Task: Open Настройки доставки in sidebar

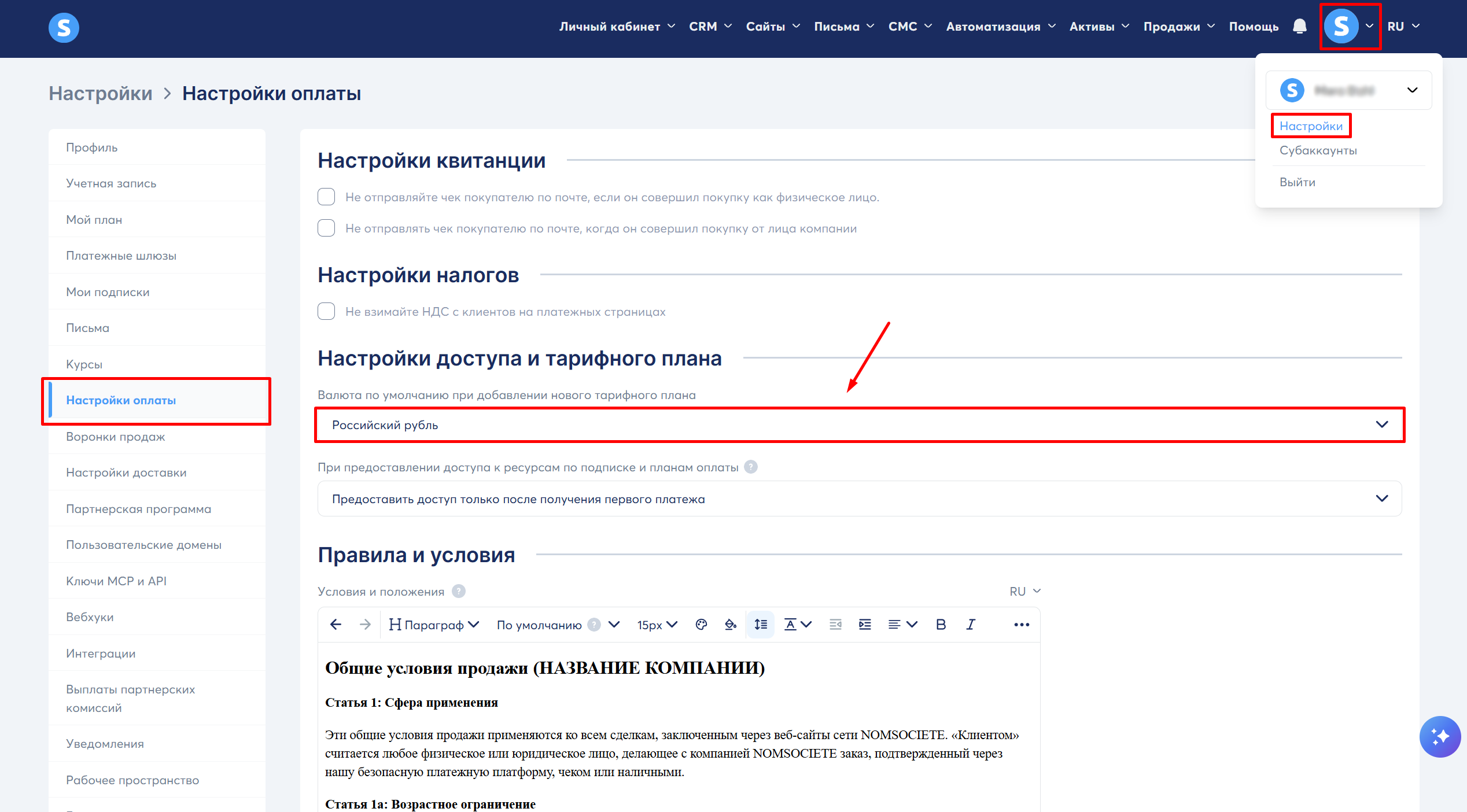Action: point(157,473)
